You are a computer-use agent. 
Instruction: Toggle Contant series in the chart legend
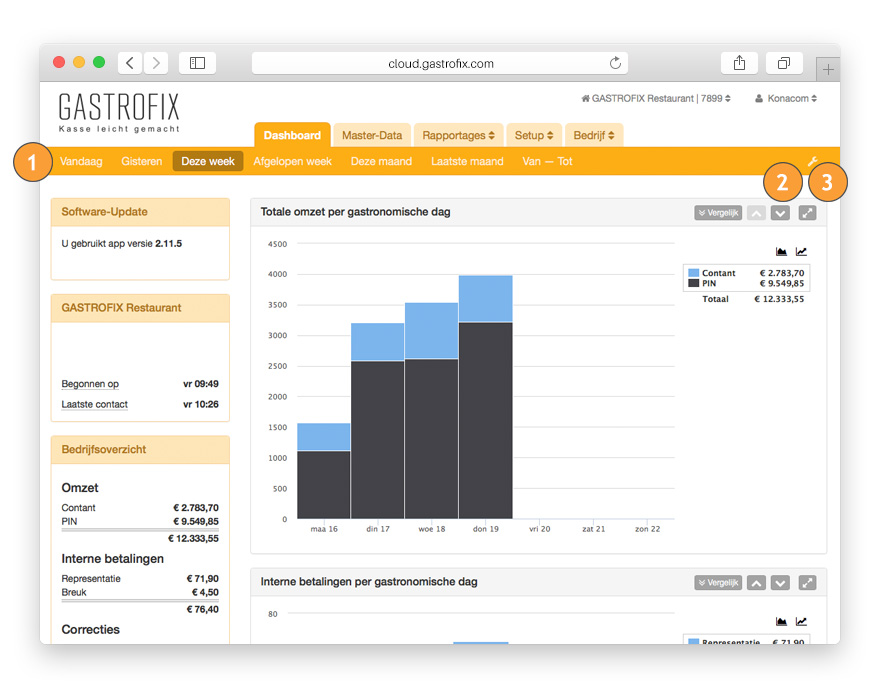[718, 273]
